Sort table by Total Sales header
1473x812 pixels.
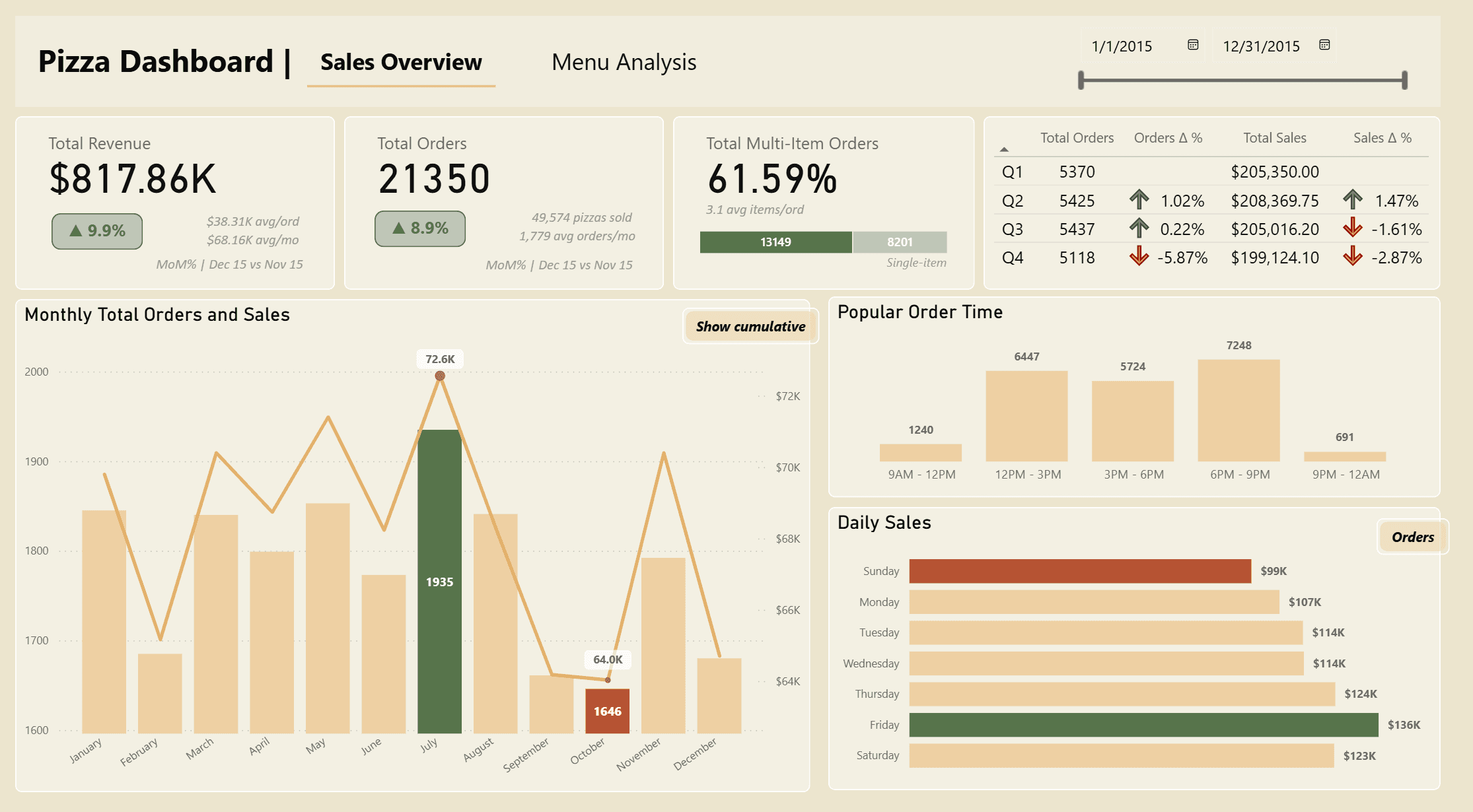click(1274, 138)
